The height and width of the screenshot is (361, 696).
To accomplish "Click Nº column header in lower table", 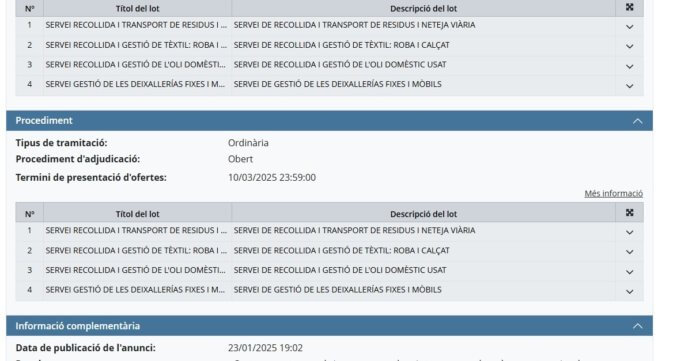I will coord(30,214).
